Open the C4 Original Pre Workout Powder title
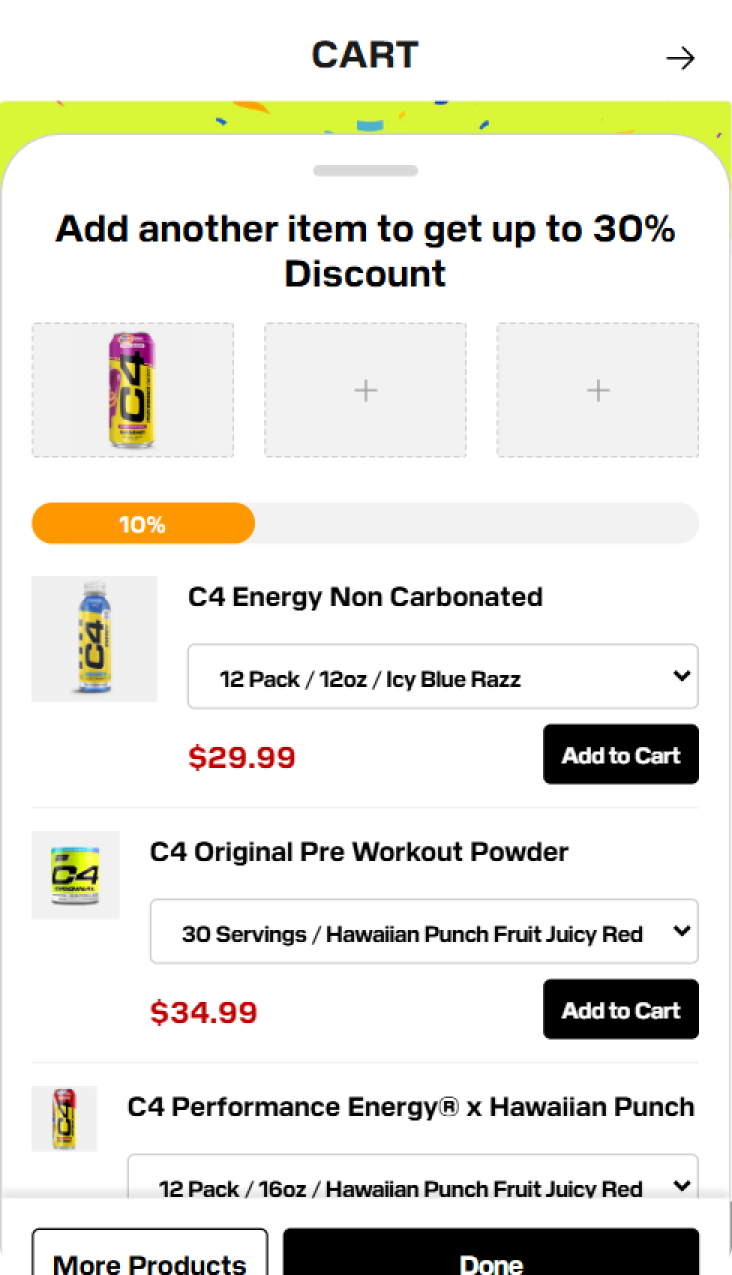Viewport: 732px width, 1275px height. pos(359,852)
